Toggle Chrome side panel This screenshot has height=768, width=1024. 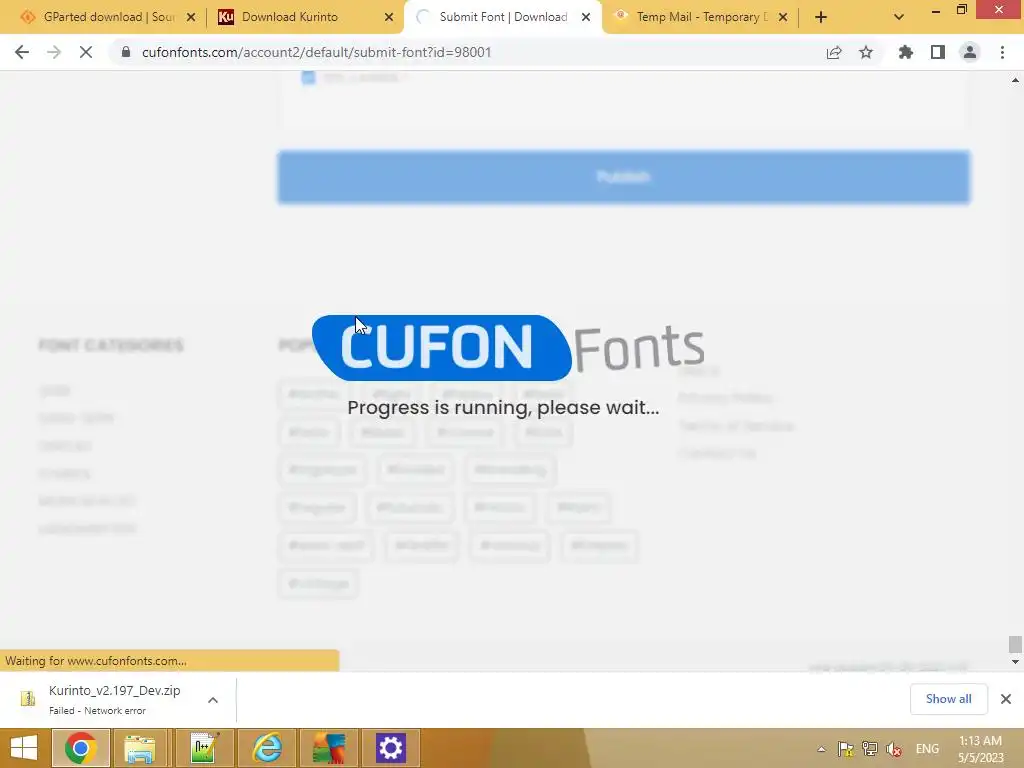[938, 52]
